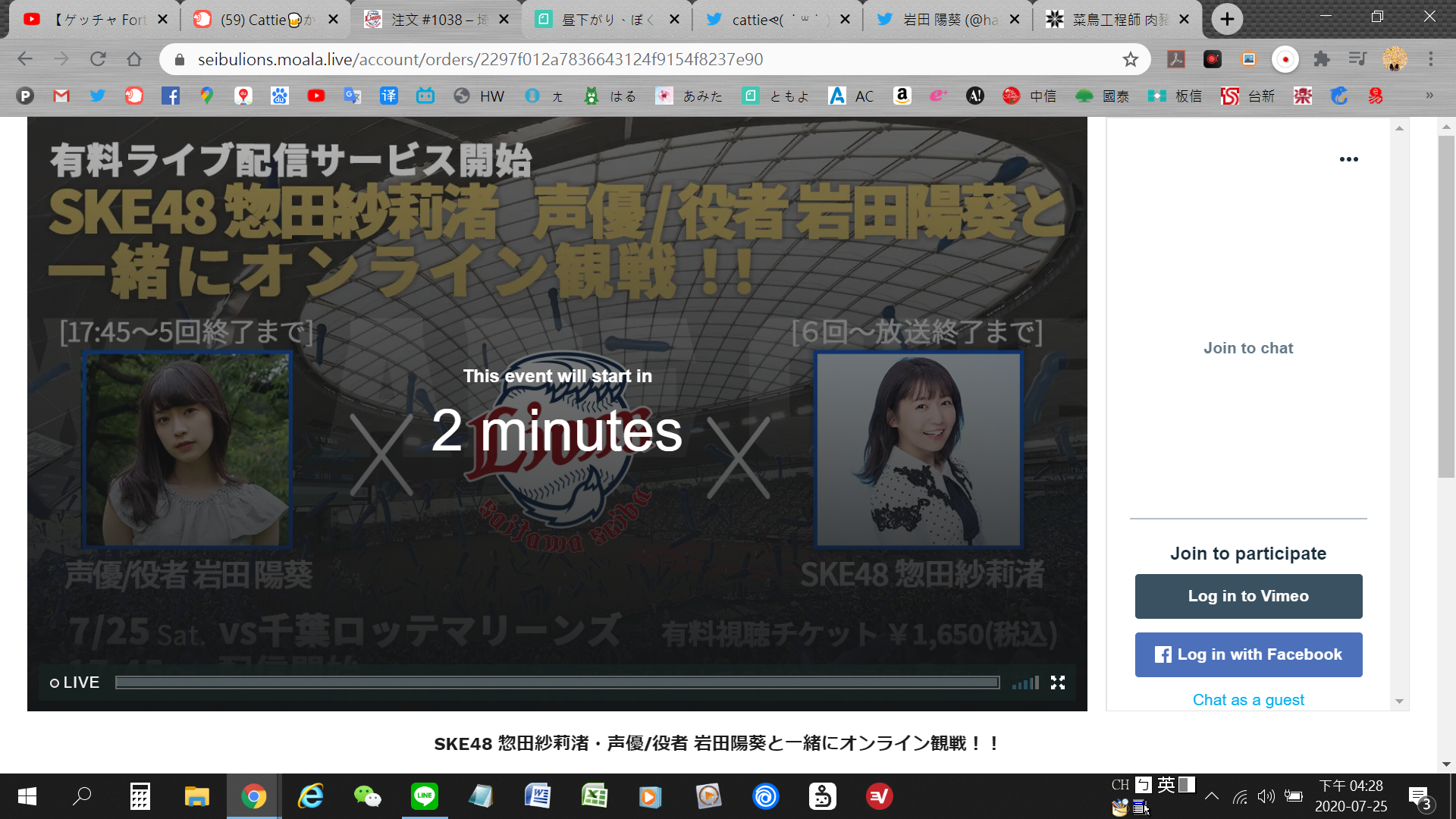
Task: Click the LIVE indicator in player
Action: [x=74, y=682]
